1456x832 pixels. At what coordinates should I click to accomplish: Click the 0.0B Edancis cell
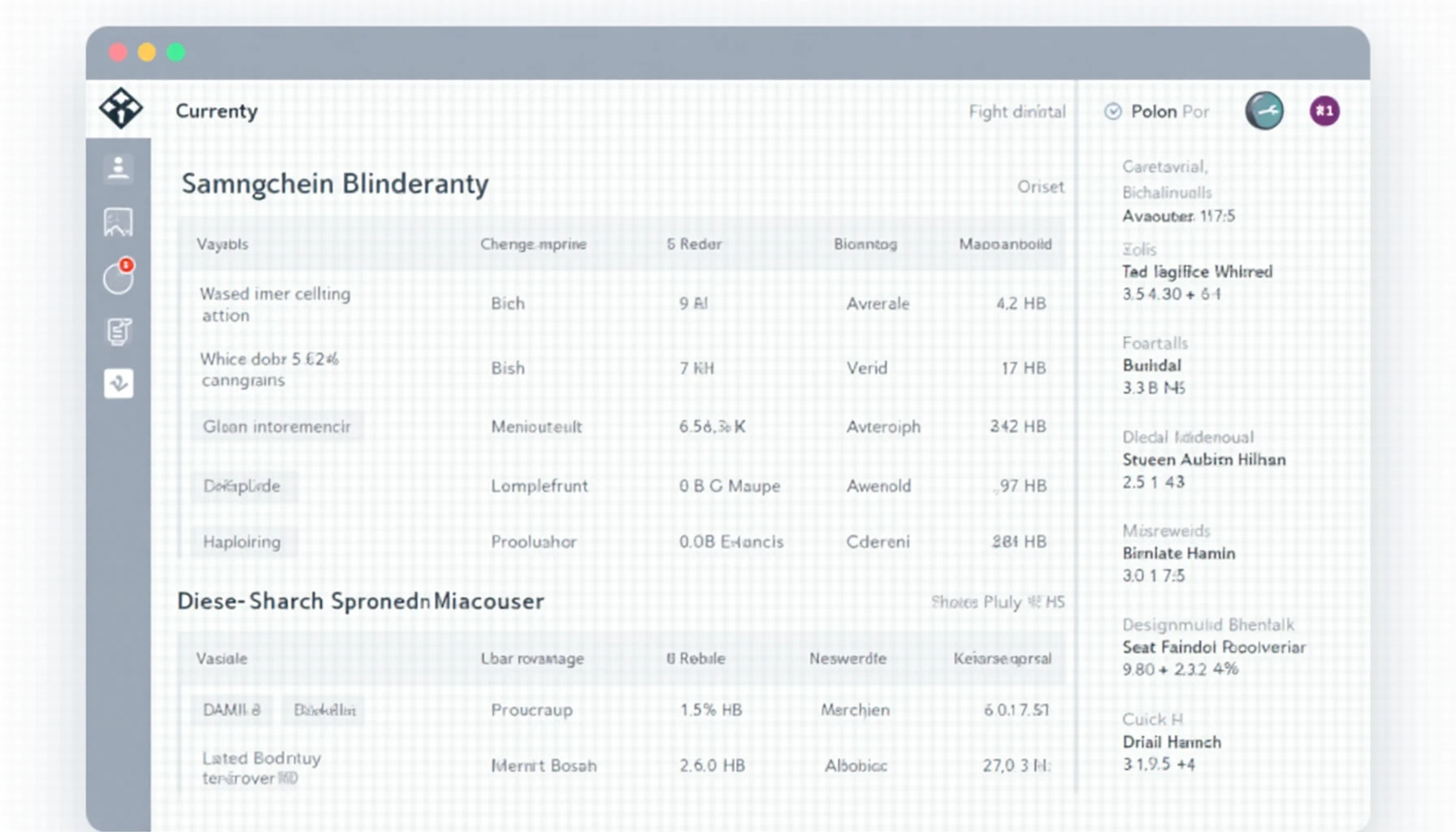pyautogui.click(x=731, y=542)
